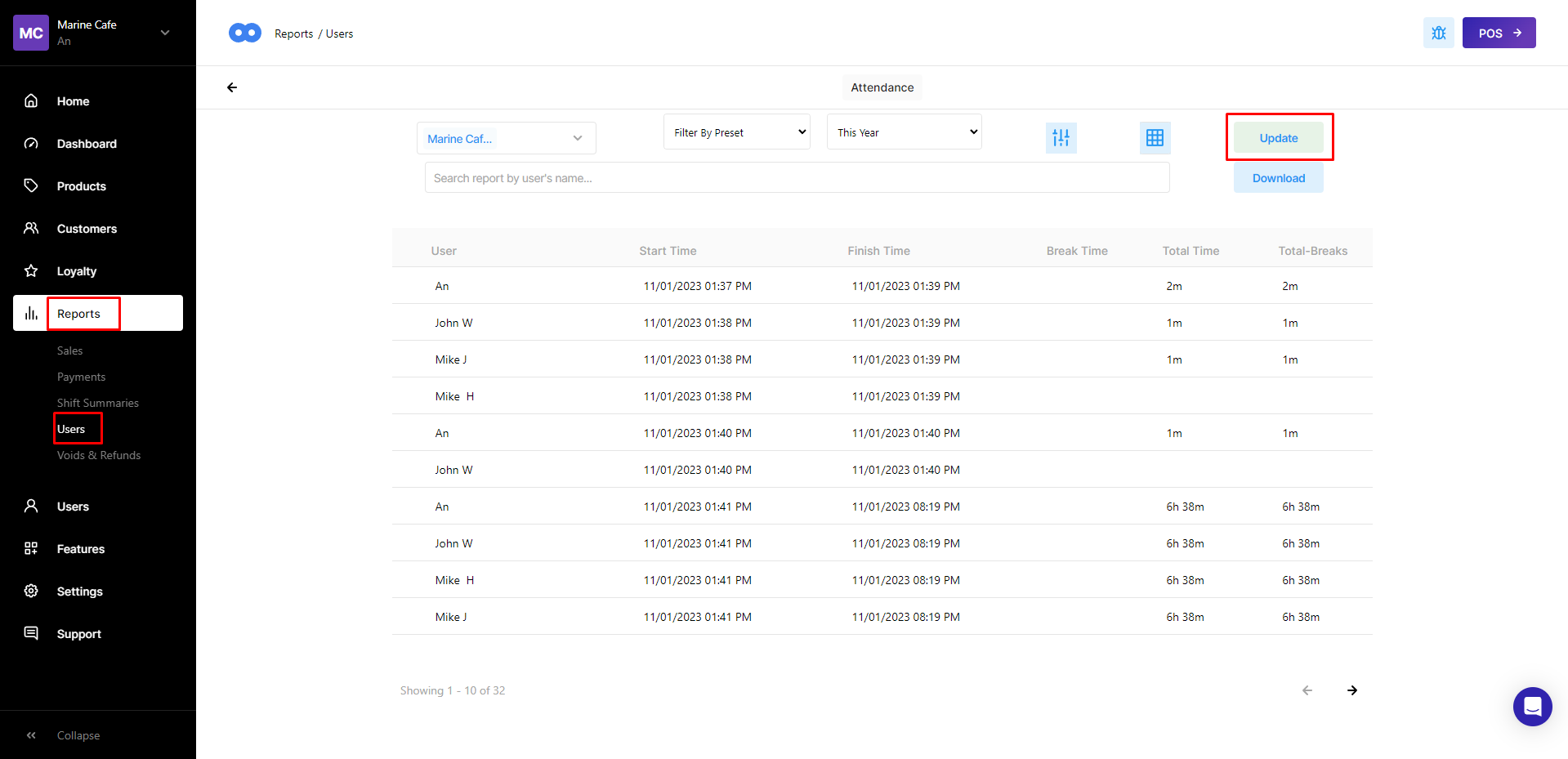
Task: Click the User column header
Action: coord(444,251)
